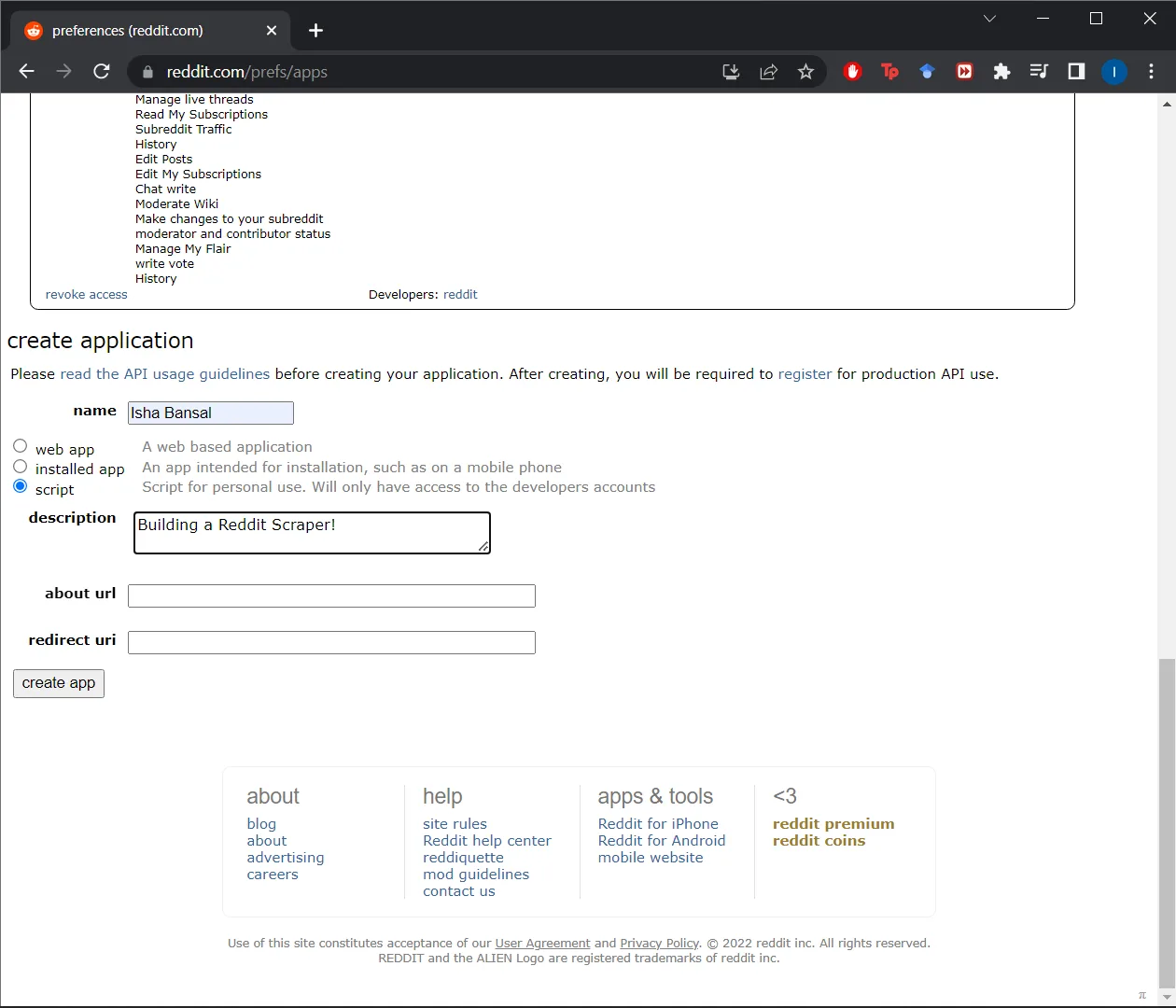Click the browser reload icon

pos(102,72)
